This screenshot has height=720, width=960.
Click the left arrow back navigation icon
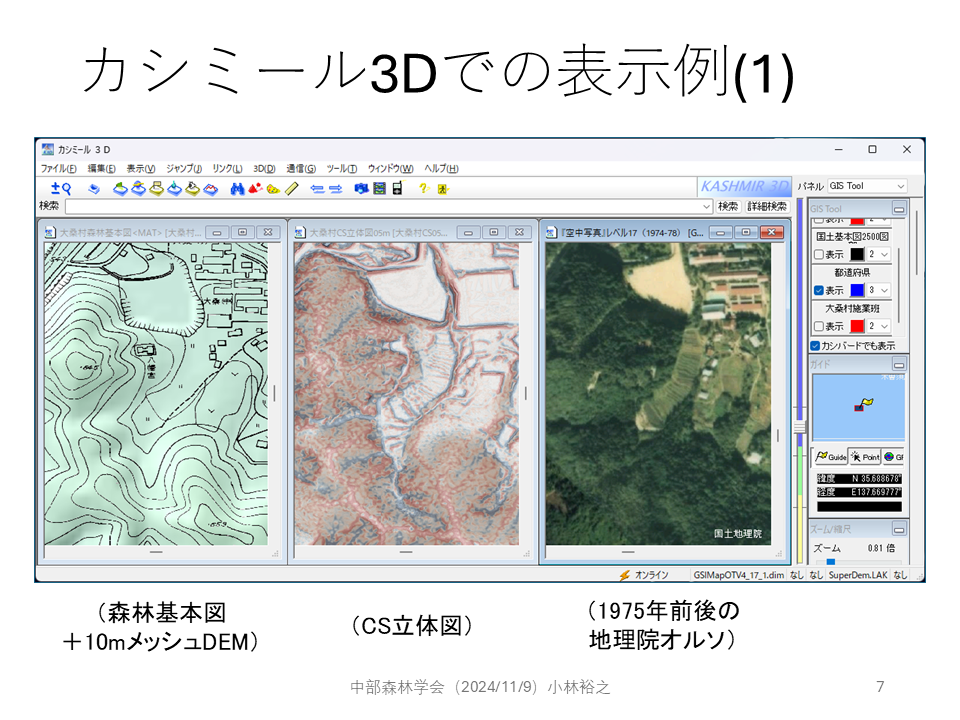(x=317, y=189)
